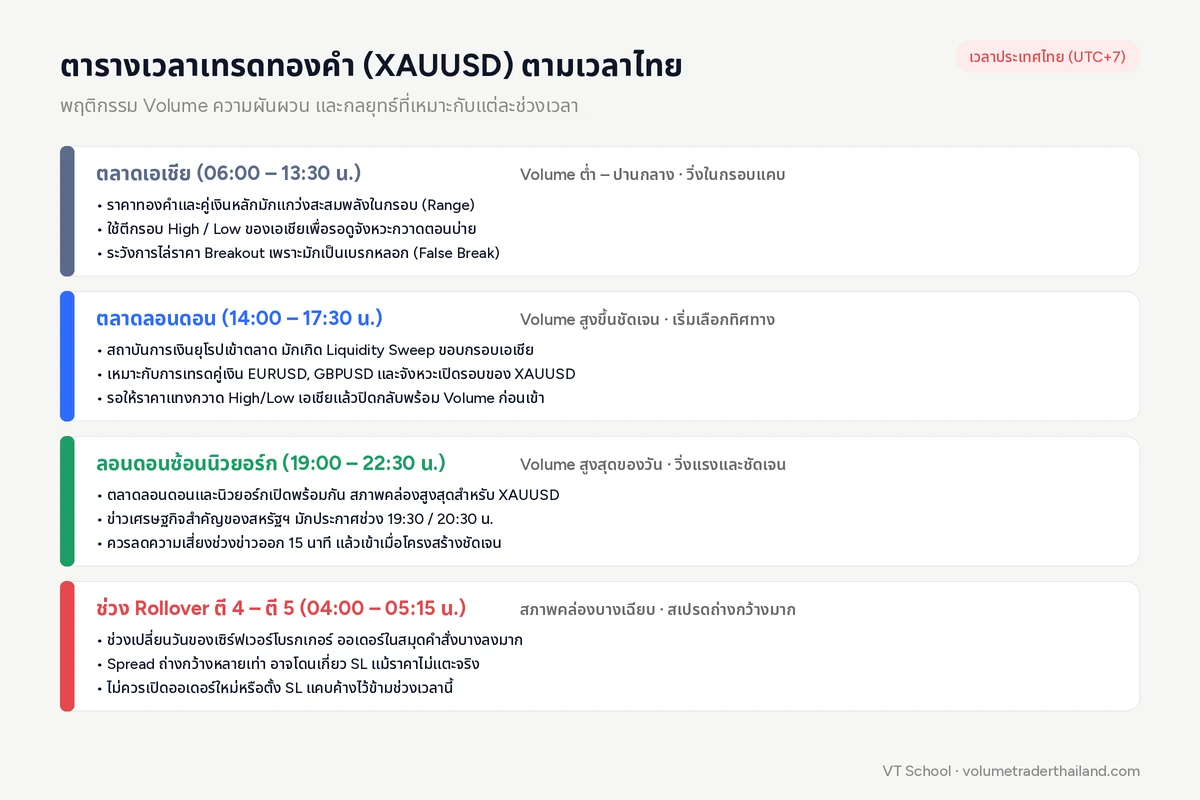This screenshot has width=1200, height=800.
Task: Click the text Volume สูงขึ้นชัดเจน · เริ่มเลือกทิศทาง
Action: pyautogui.click(x=647, y=319)
